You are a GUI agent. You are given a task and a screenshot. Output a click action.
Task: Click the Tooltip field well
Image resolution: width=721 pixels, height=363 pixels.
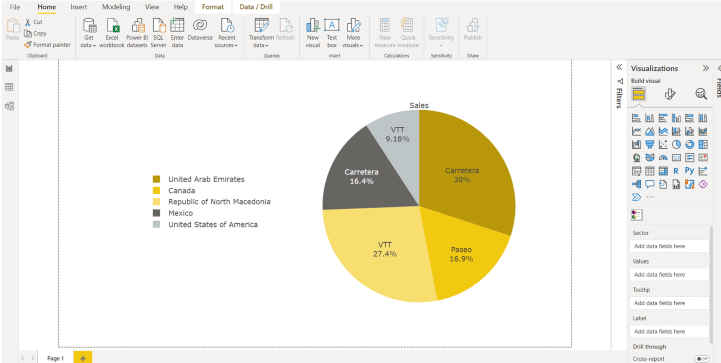pos(669,303)
